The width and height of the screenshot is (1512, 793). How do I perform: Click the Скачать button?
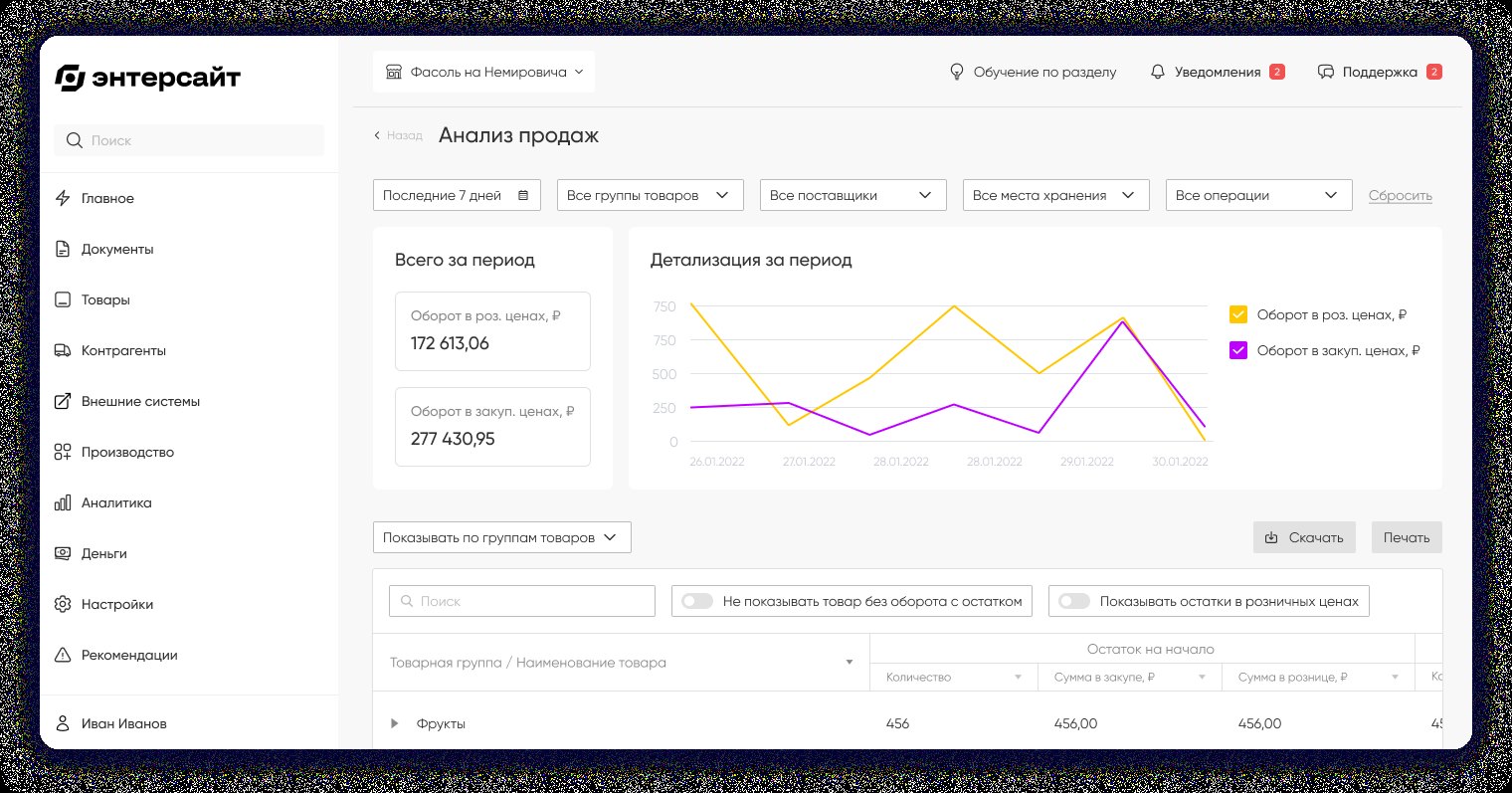pos(1304,537)
